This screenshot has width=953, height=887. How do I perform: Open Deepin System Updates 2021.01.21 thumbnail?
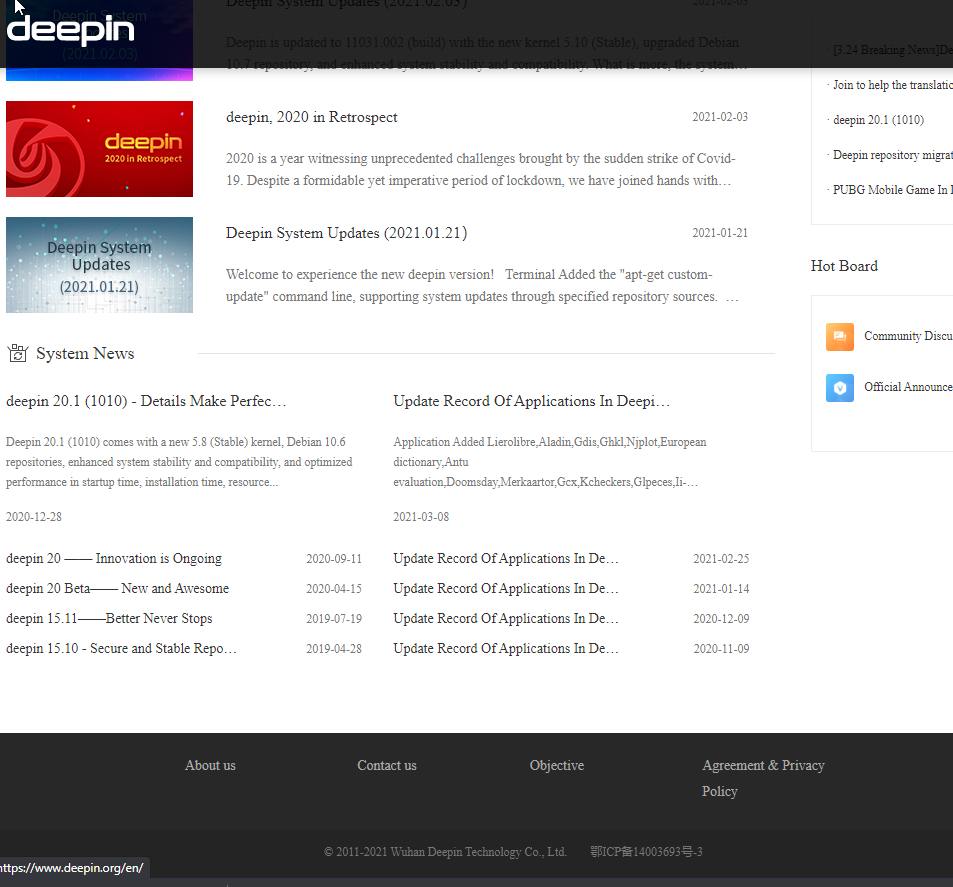(x=100, y=265)
